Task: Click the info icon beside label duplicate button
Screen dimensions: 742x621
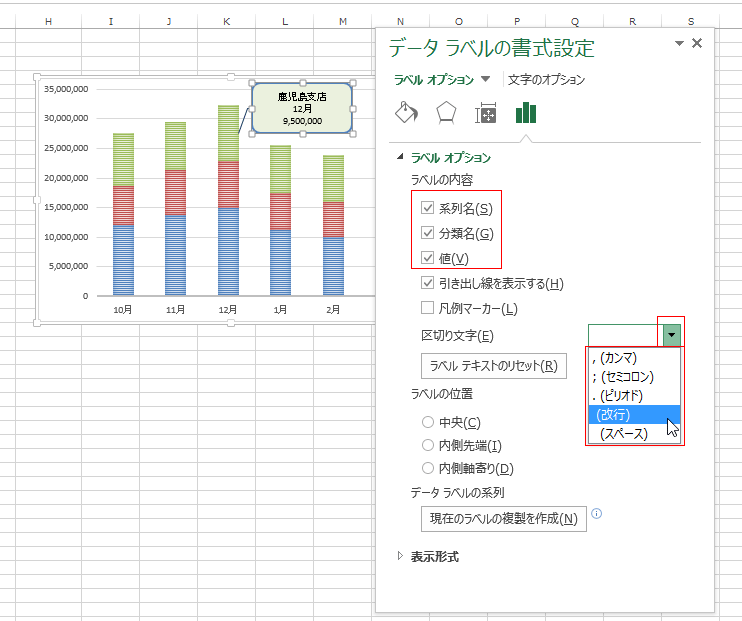Action: [597, 514]
